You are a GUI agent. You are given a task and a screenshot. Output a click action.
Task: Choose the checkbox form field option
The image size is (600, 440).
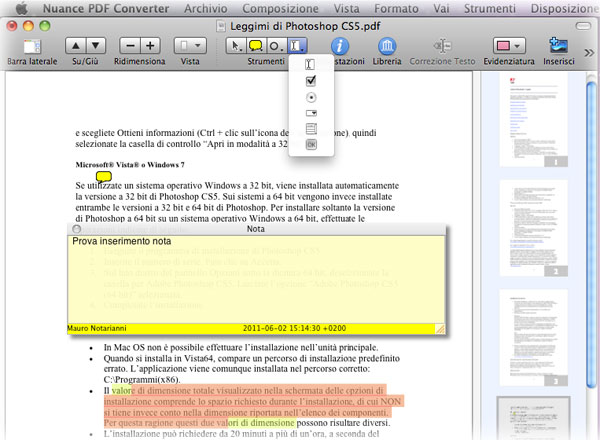(309, 82)
